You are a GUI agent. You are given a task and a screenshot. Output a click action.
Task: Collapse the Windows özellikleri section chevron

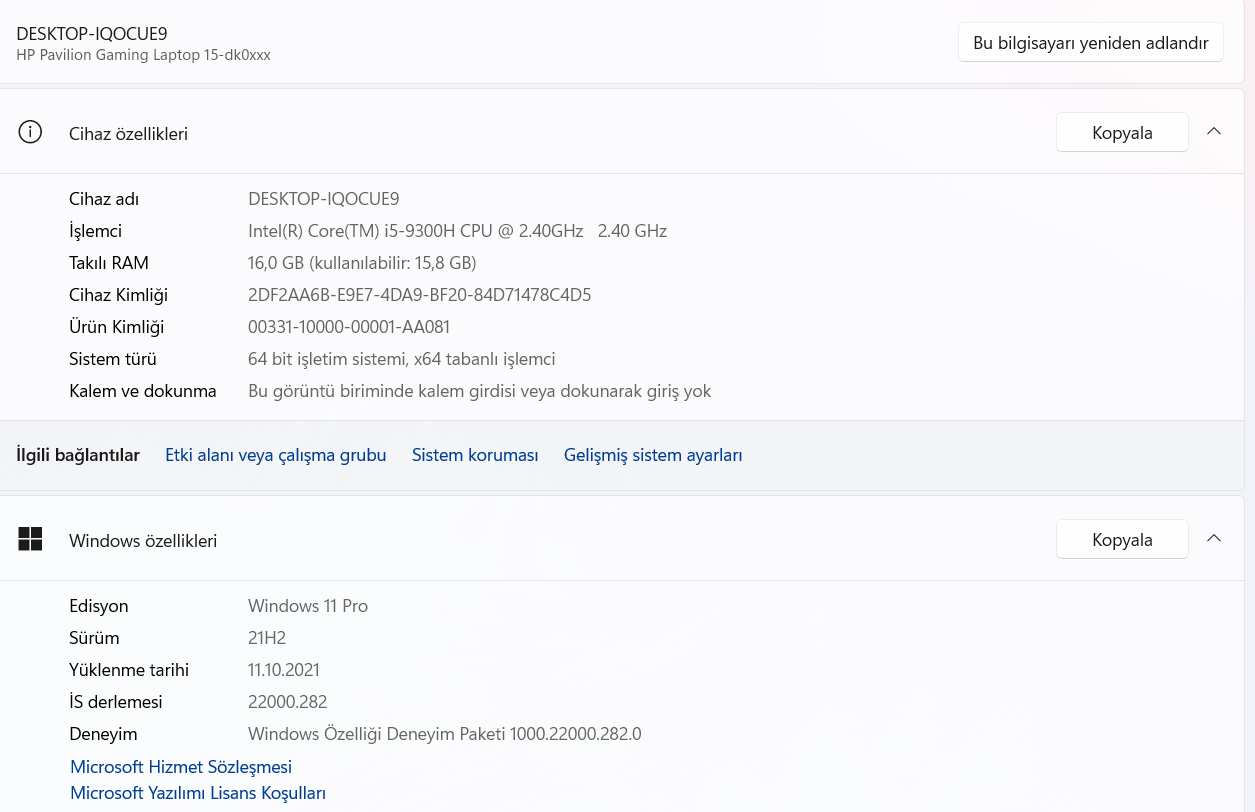point(1214,539)
